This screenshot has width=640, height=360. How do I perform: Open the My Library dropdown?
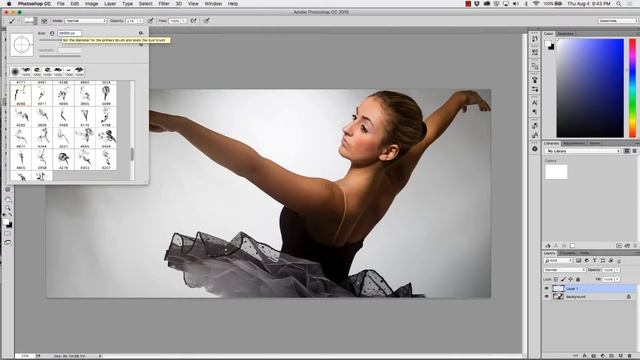click(582, 151)
